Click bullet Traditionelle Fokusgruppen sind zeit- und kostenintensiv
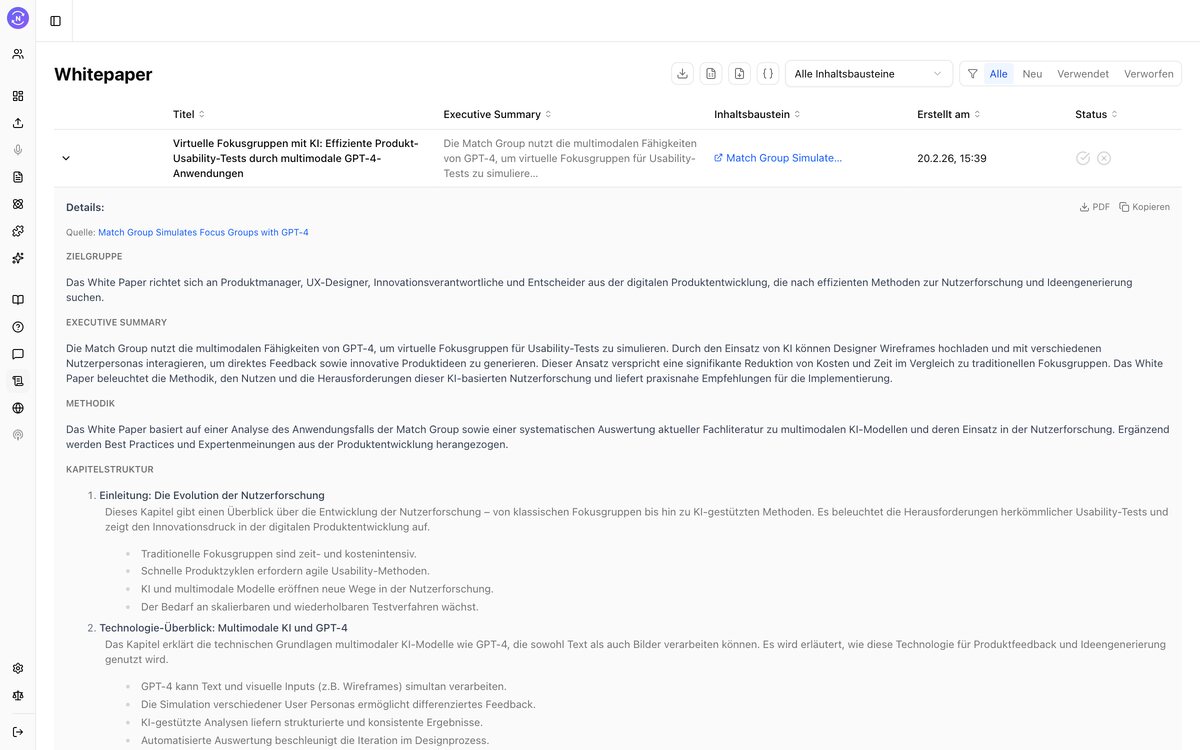 point(279,554)
